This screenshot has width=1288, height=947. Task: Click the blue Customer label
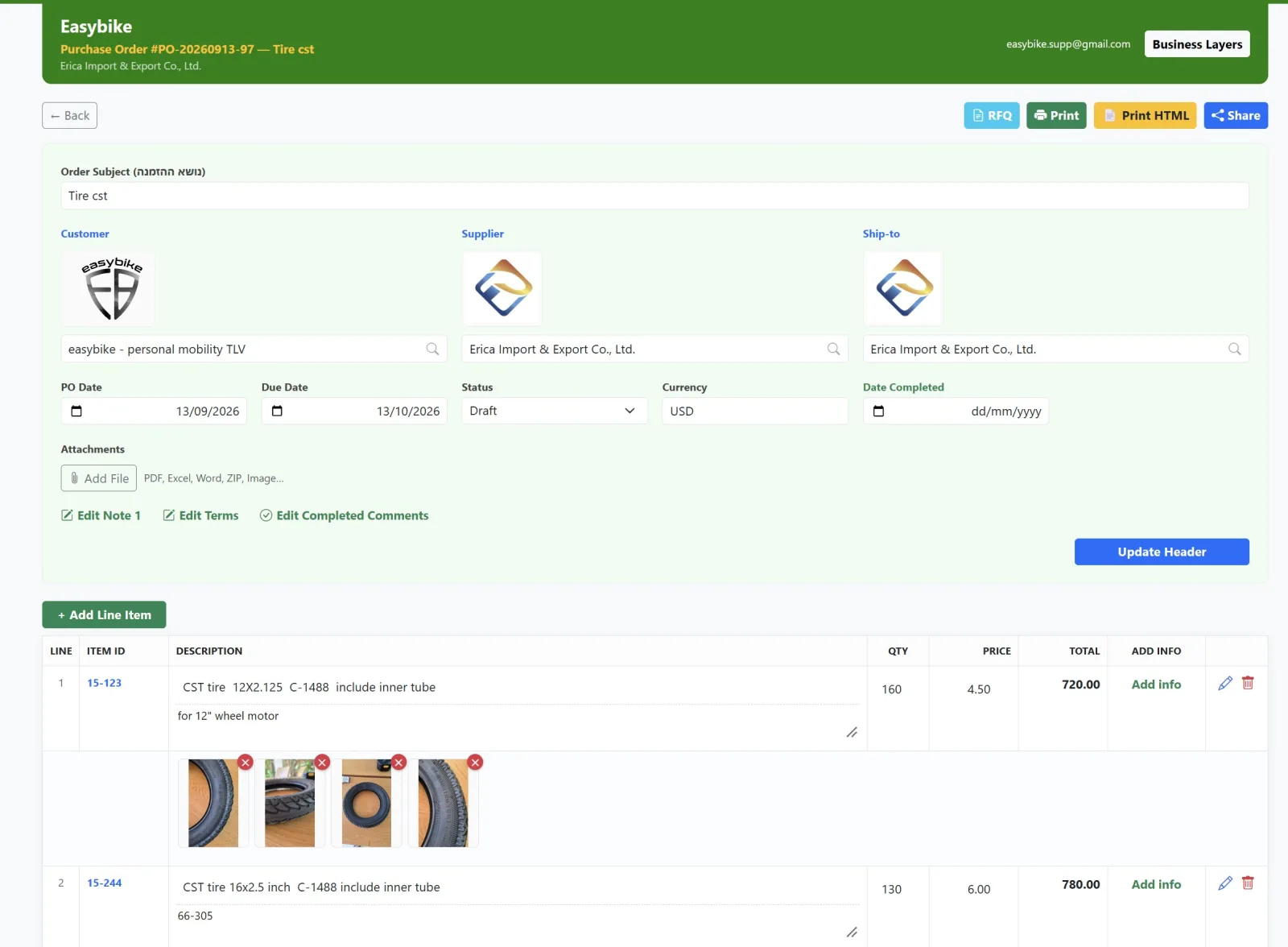(85, 234)
